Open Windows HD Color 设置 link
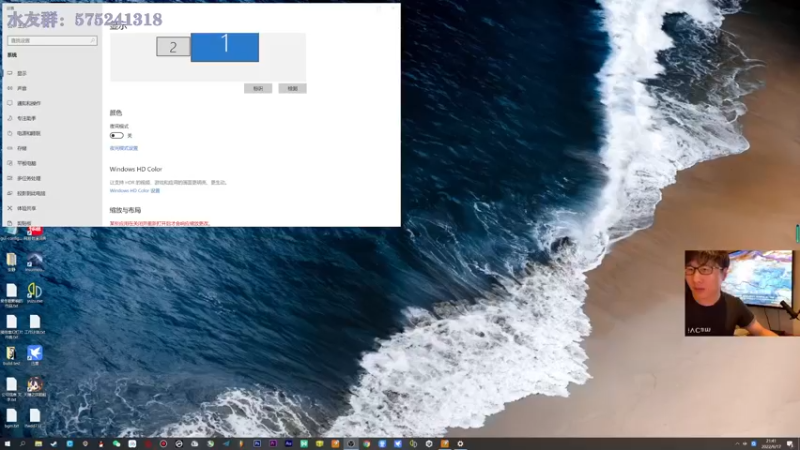Screen dimensions: 800x450 pyautogui.click(x=135, y=190)
